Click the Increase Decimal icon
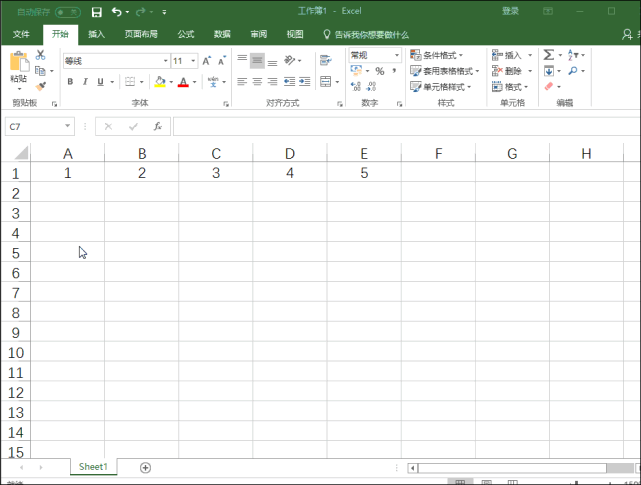The image size is (641, 485). (356, 86)
